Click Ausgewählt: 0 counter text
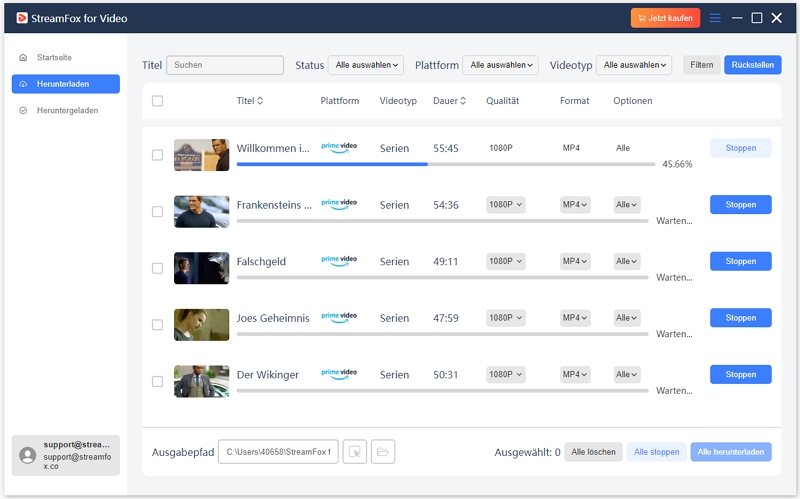The width and height of the screenshot is (800, 499). [x=528, y=452]
